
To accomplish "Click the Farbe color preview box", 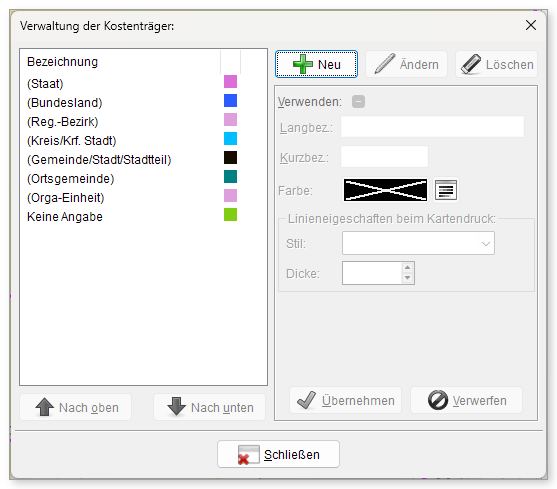I will 385,190.
